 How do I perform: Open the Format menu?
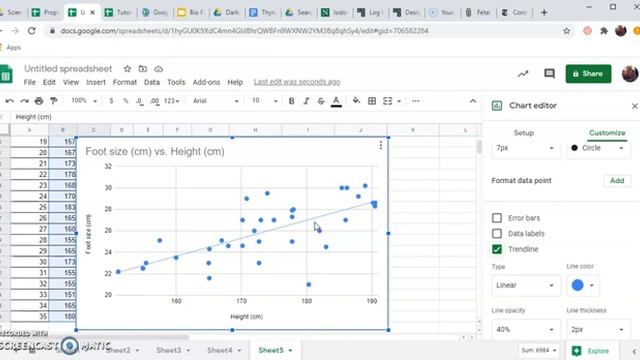pos(125,82)
